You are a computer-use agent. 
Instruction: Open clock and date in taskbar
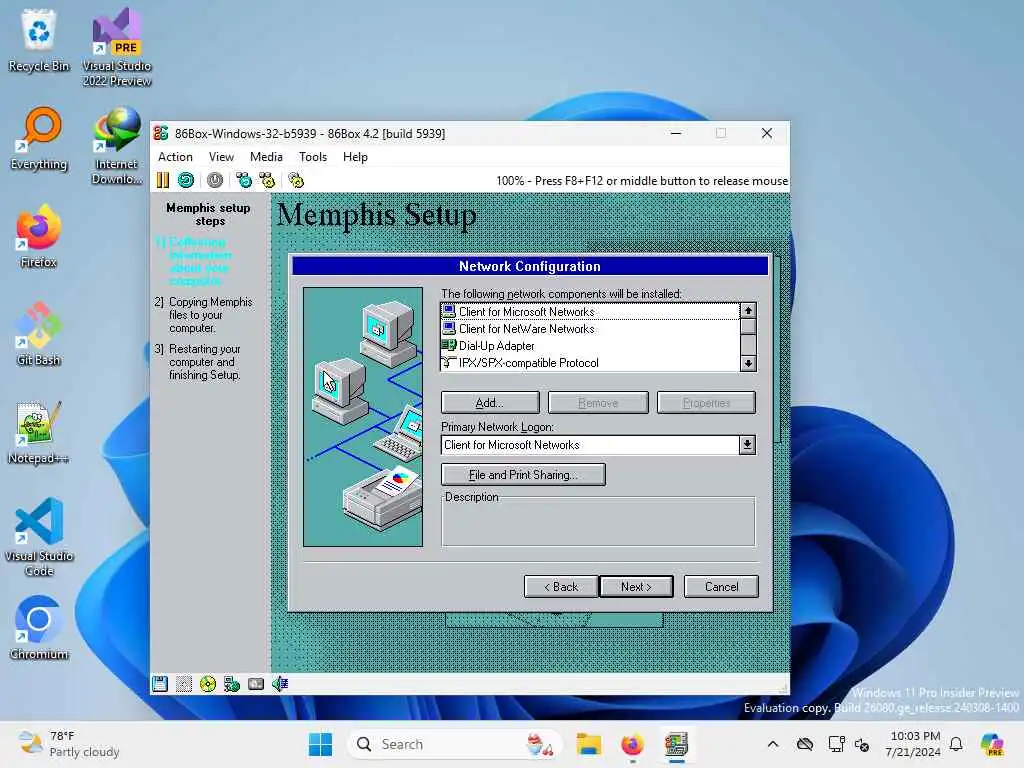pyautogui.click(x=914, y=744)
